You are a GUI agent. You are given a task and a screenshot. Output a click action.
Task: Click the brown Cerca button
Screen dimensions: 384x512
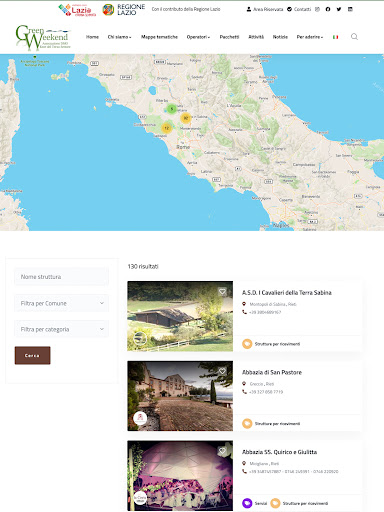click(x=32, y=355)
